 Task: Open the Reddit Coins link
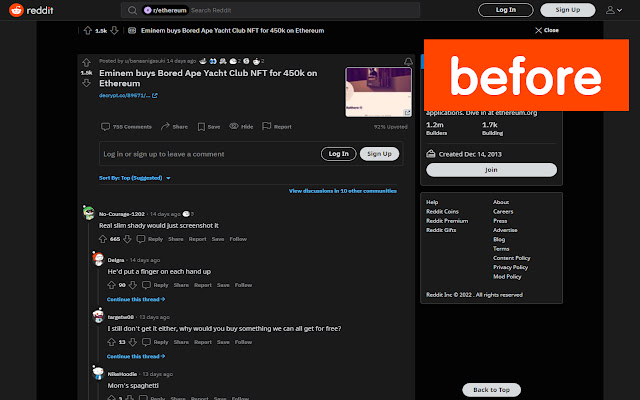click(442, 212)
